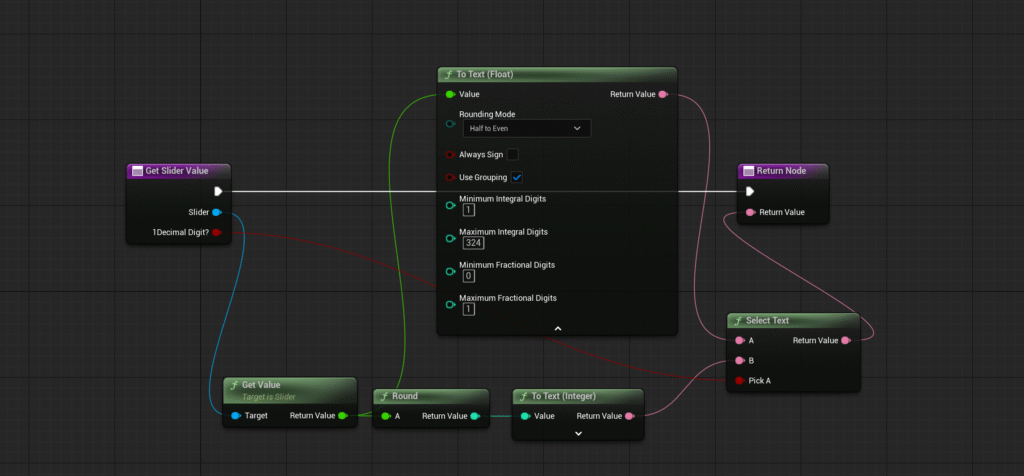Select the Get Slider Value node title

tap(180, 170)
